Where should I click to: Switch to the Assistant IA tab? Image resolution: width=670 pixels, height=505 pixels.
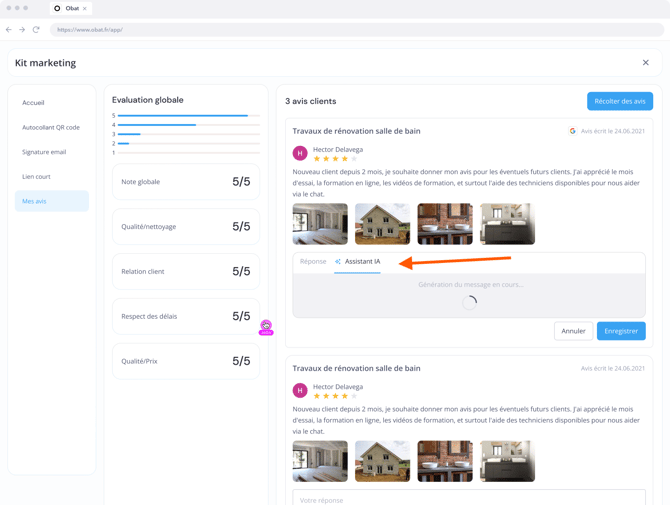coord(358,262)
